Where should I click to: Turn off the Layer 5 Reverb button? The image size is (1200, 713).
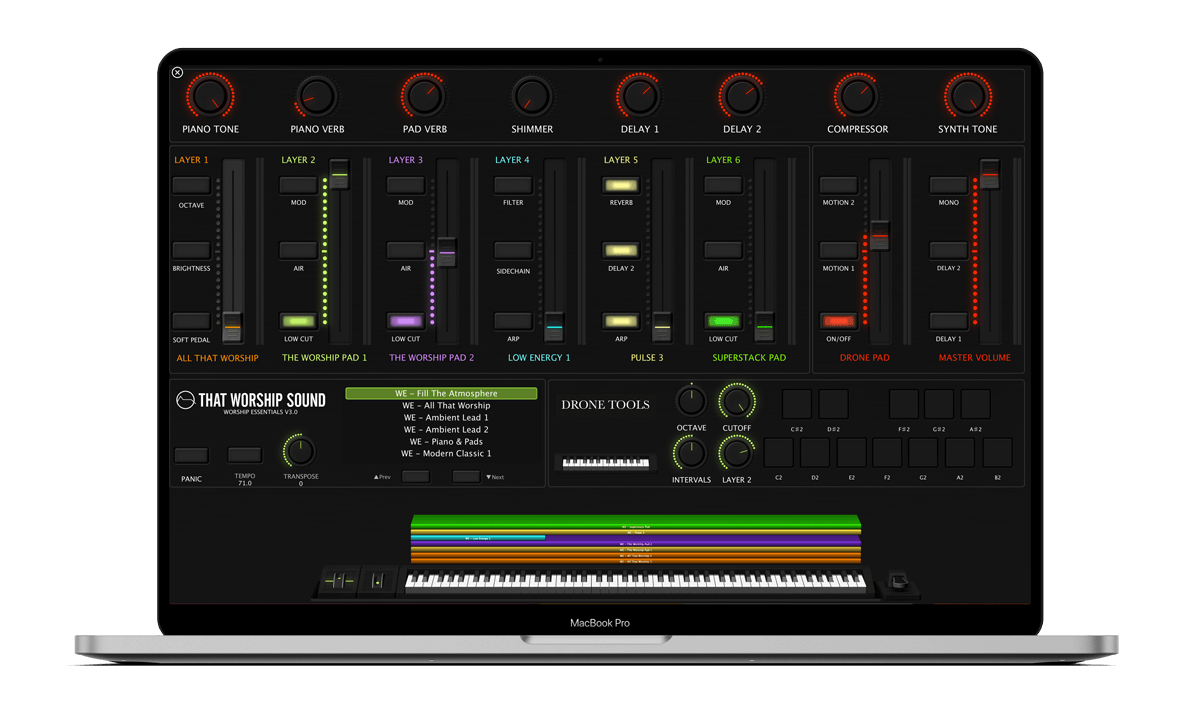click(x=620, y=185)
